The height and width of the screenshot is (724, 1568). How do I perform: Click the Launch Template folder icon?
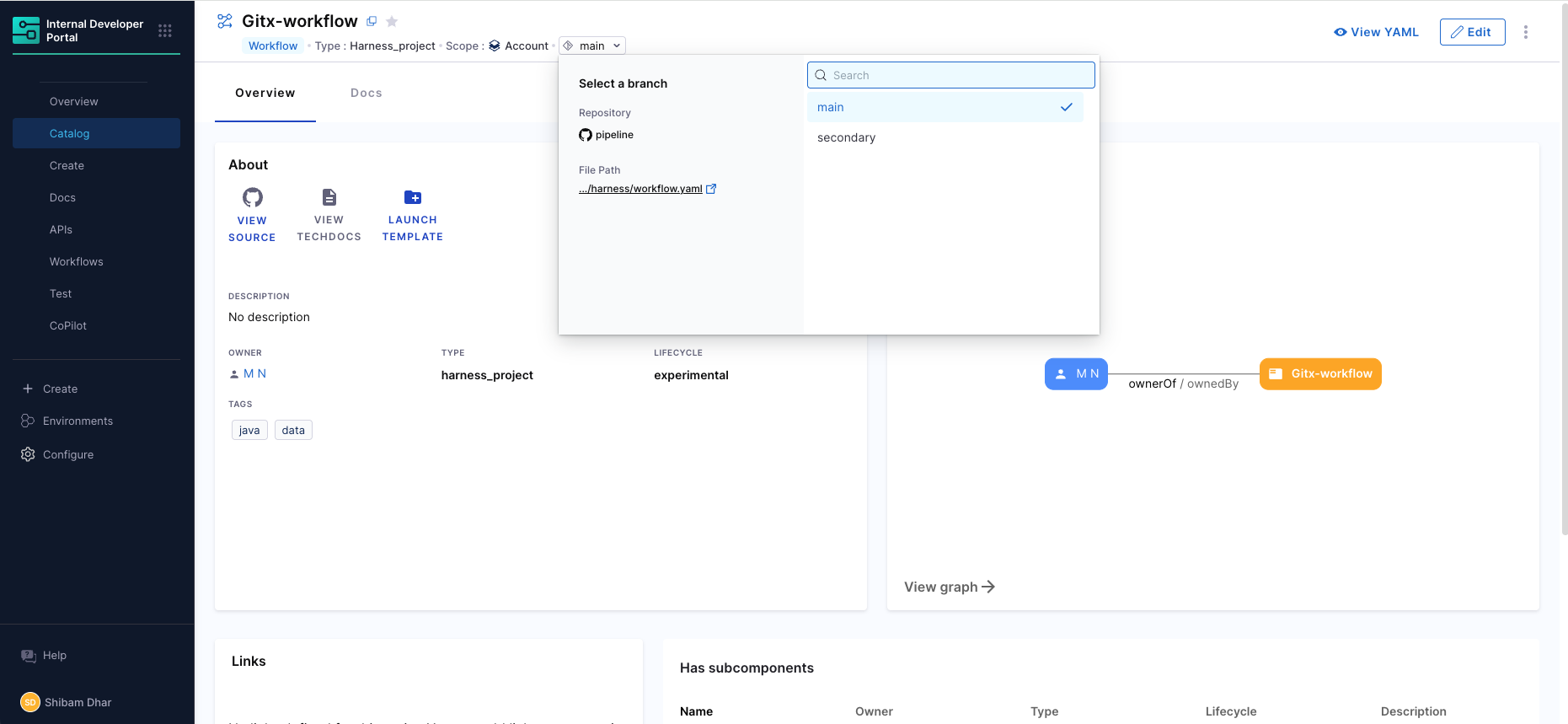[412, 197]
